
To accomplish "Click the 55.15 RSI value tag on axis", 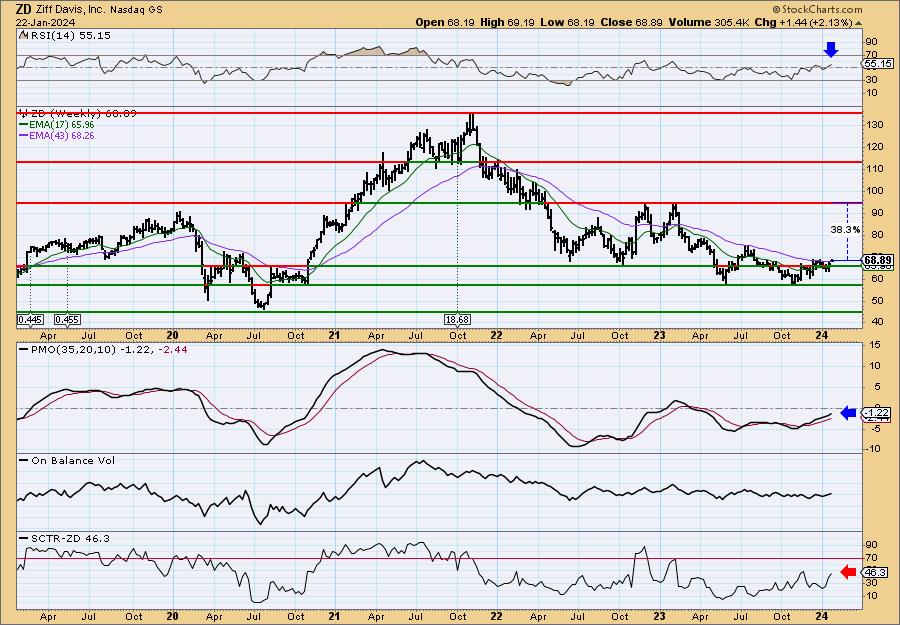I will coord(877,64).
